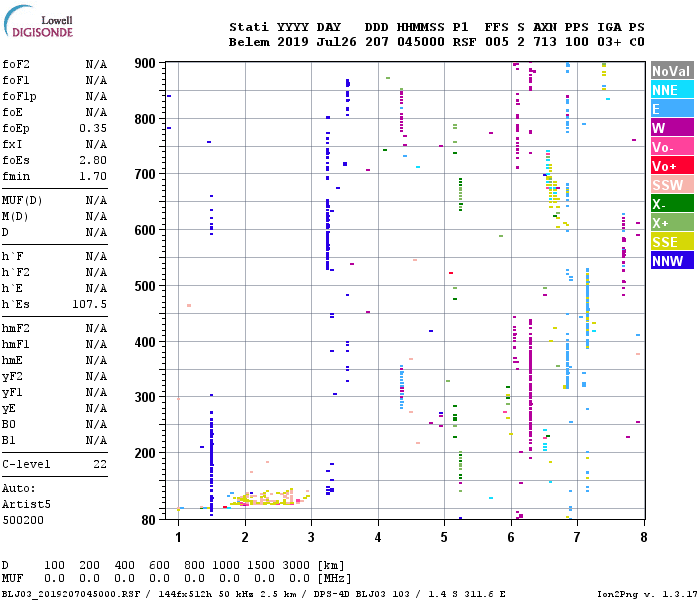This screenshot has width=700, height=600.
Task: Select the NNW blue legend swatch
Action: click(672, 261)
